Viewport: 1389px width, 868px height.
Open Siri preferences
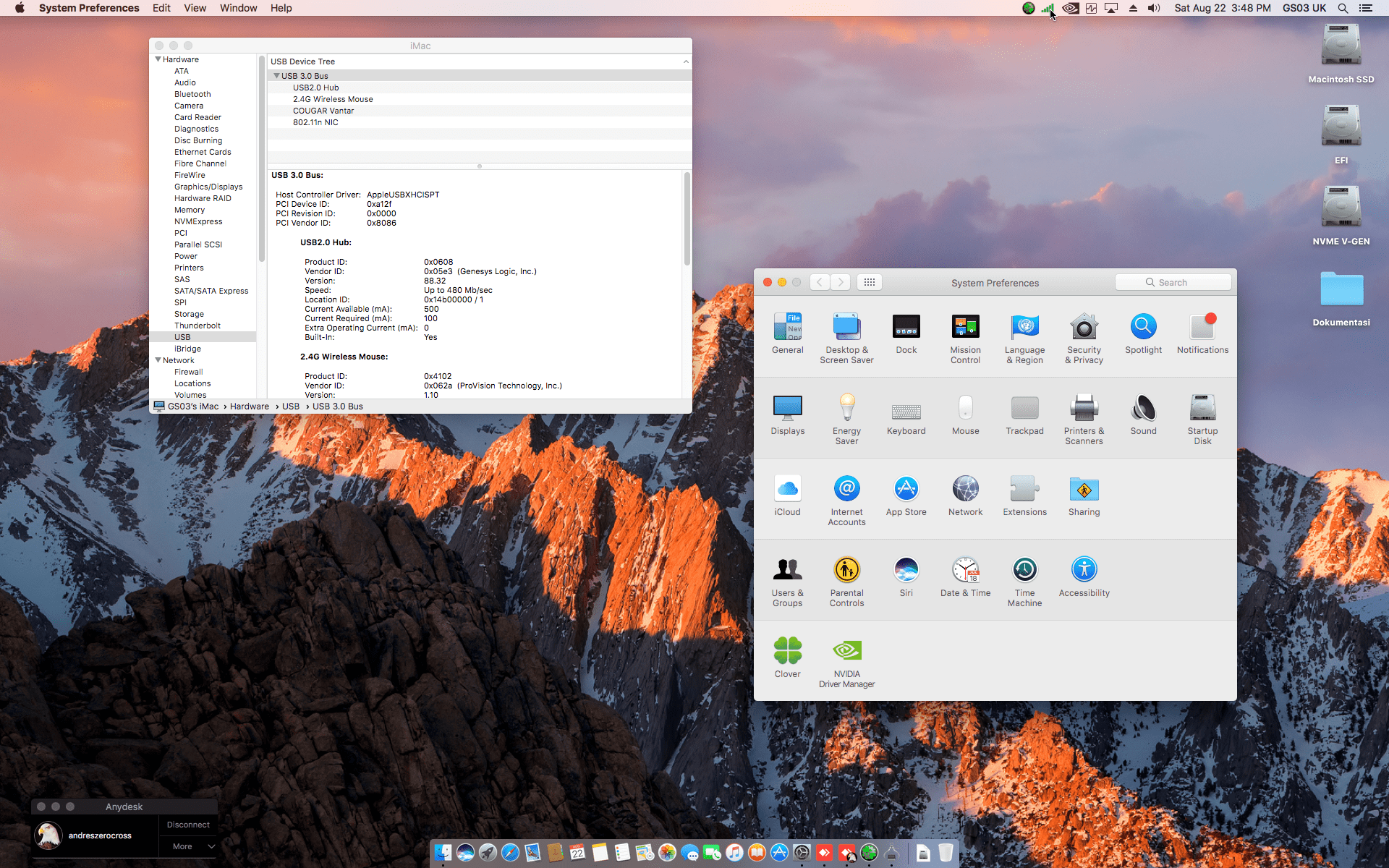click(906, 576)
